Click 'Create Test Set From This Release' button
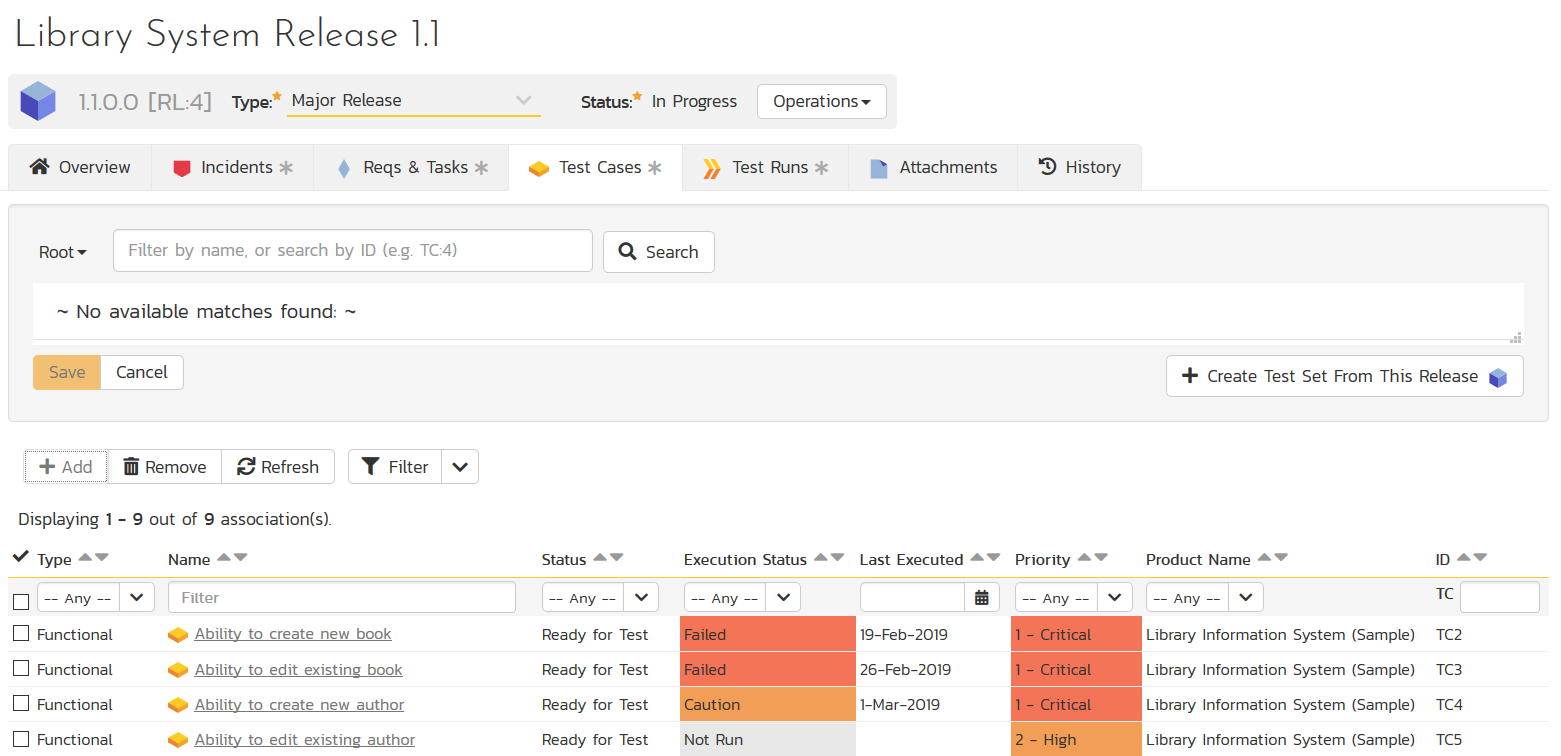 coord(1343,376)
